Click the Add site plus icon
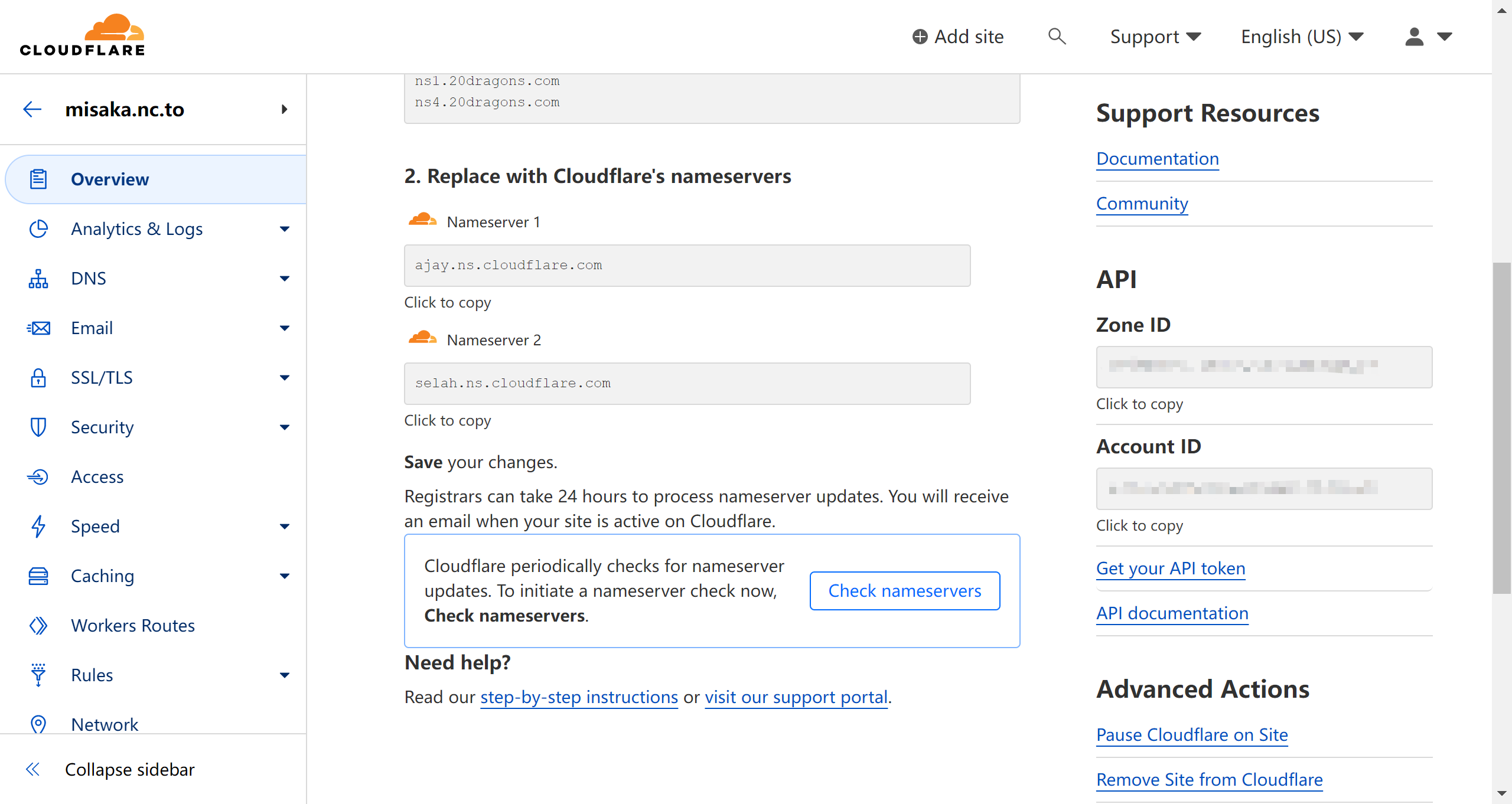Screen dimensions: 1512x804 pyautogui.click(x=920, y=37)
